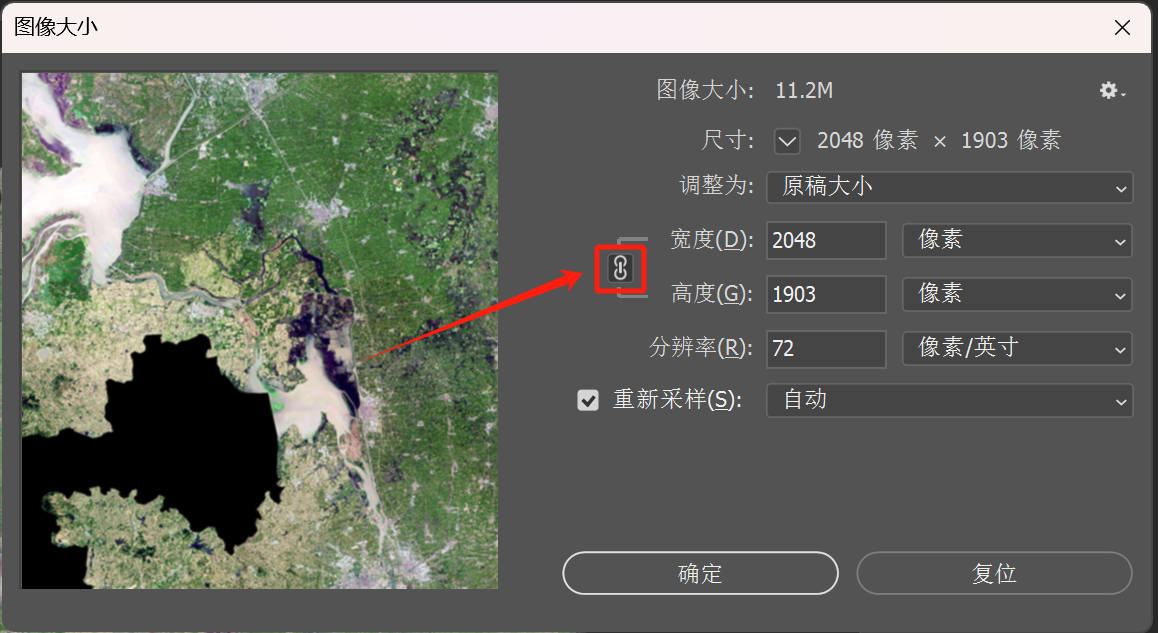This screenshot has width=1158, height=633.
Task: Click the 图像大小 dialog title
Action: point(56,27)
